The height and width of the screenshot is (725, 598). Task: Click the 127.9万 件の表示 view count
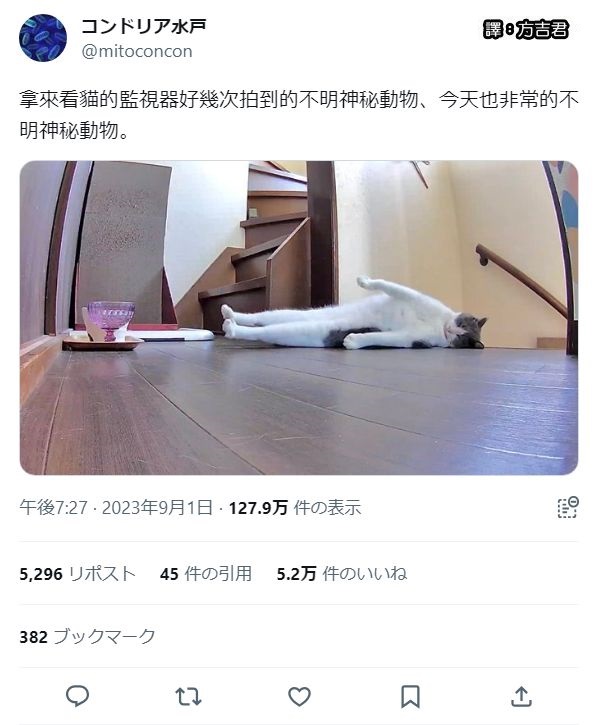pyautogui.click(x=295, y=508)
